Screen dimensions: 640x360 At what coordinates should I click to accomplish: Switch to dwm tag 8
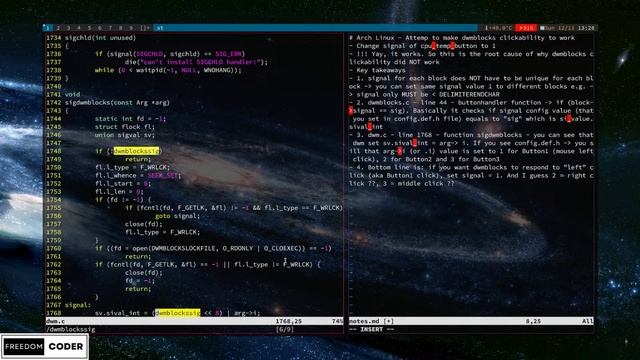[120, 28]
